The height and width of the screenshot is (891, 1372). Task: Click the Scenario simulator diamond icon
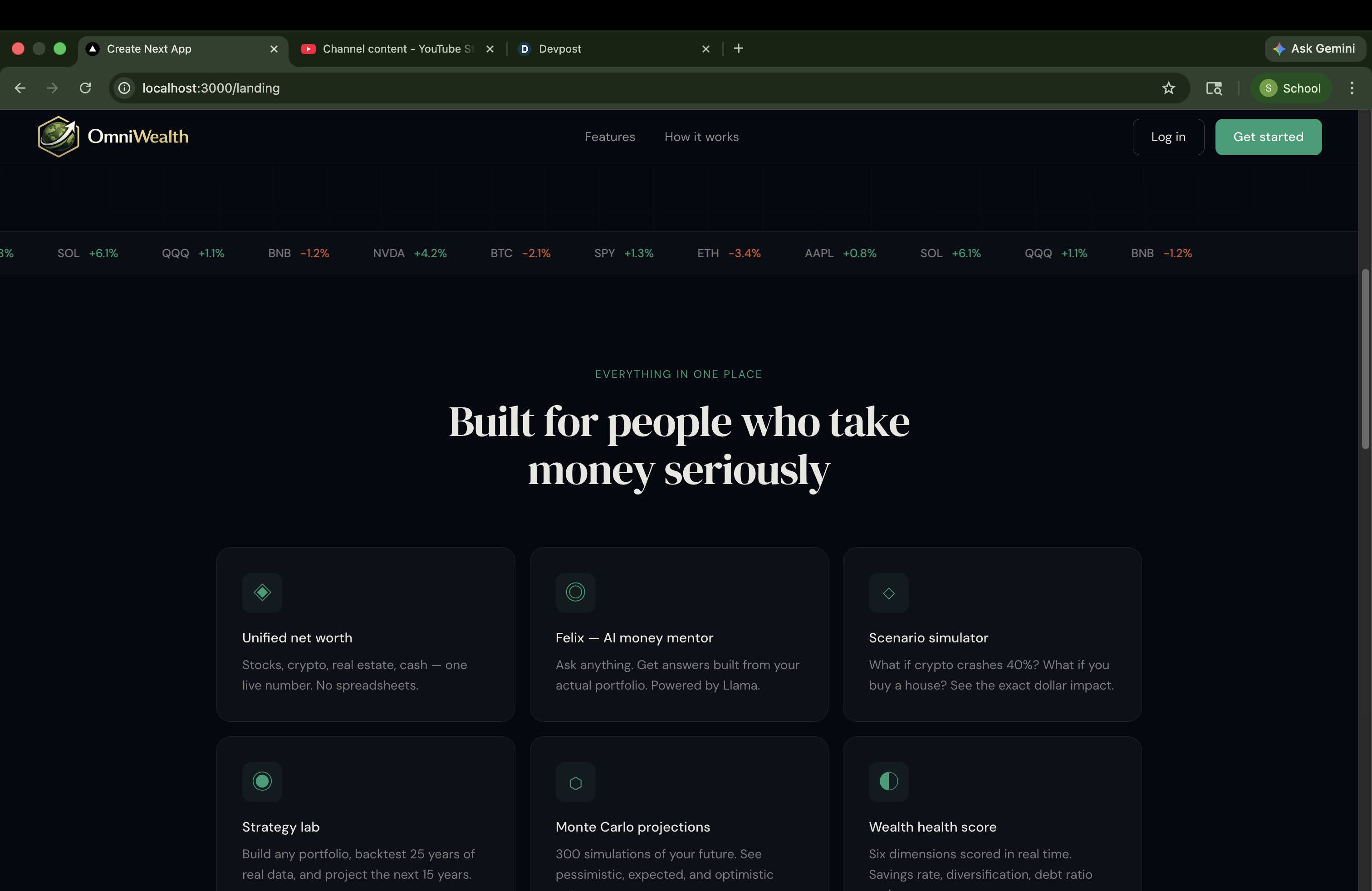coord(888,593)
